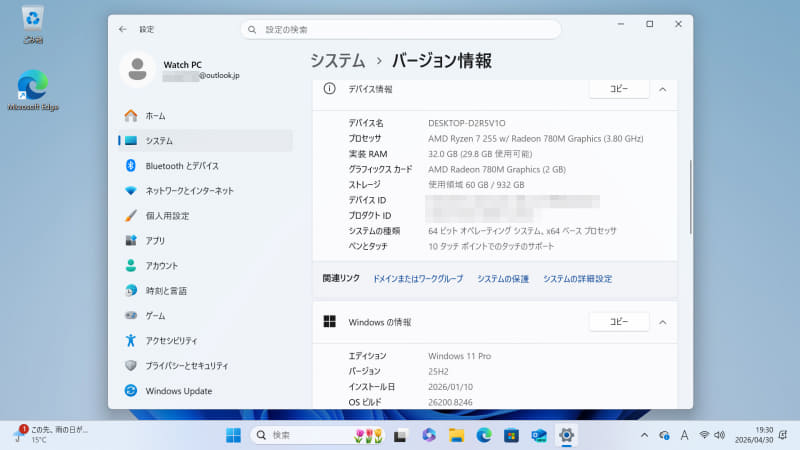Image resolution: width=800 pixels, height=450 pixels.
Task: Open 個人用設定 page
Action: pyautogui.click(x=205, y=216)
